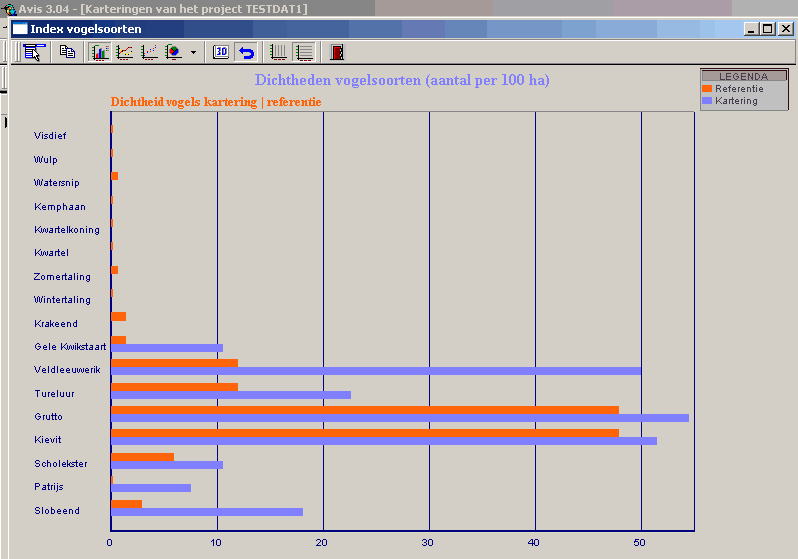This screenshot has height=559, width=798.
Task: Open the chart type dropdown arrow
Action: 193,52
